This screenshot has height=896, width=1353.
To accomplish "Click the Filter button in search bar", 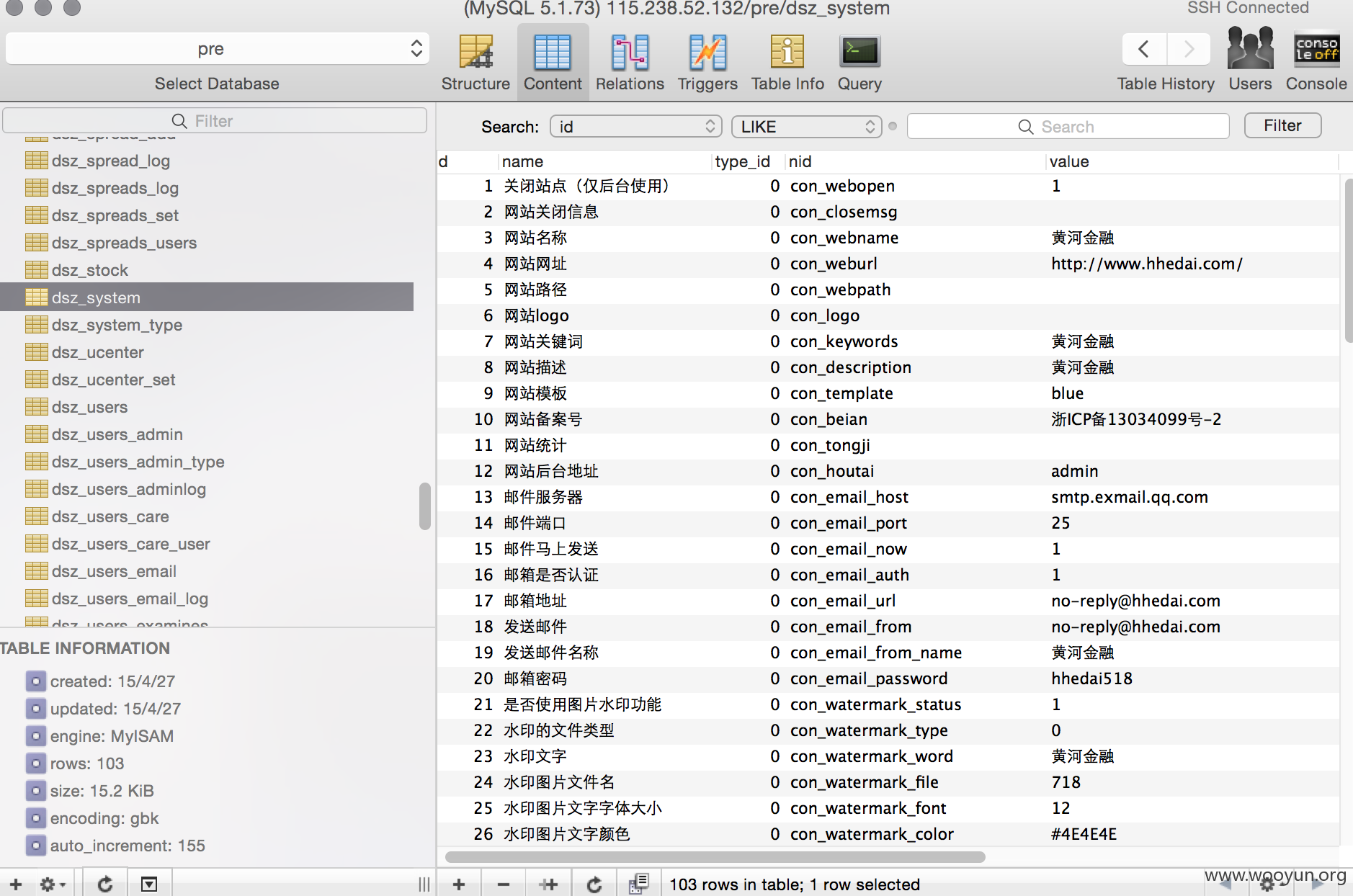I will [1282, 125].
